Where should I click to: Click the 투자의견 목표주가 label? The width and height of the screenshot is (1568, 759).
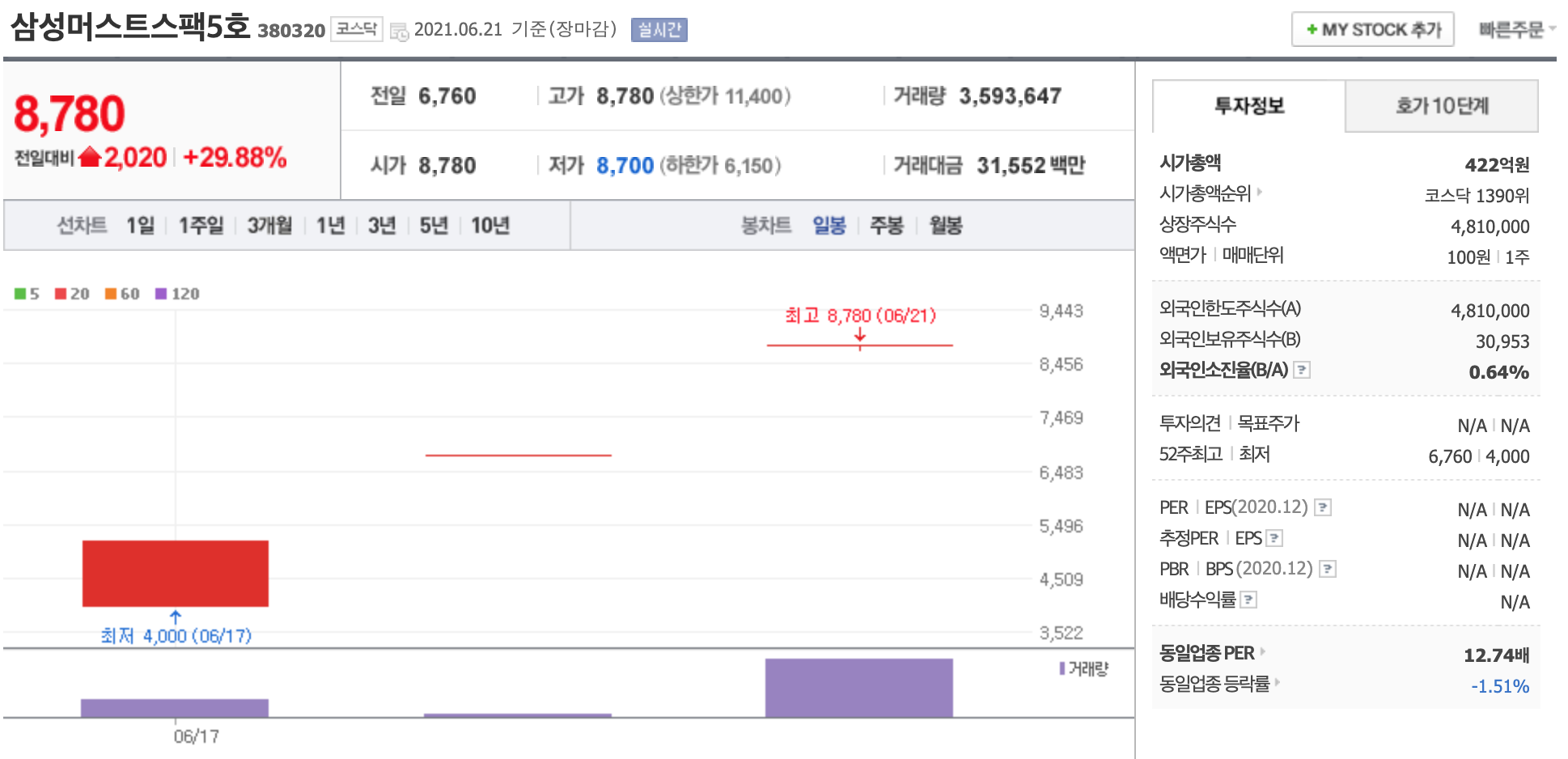pos(1229,423)
